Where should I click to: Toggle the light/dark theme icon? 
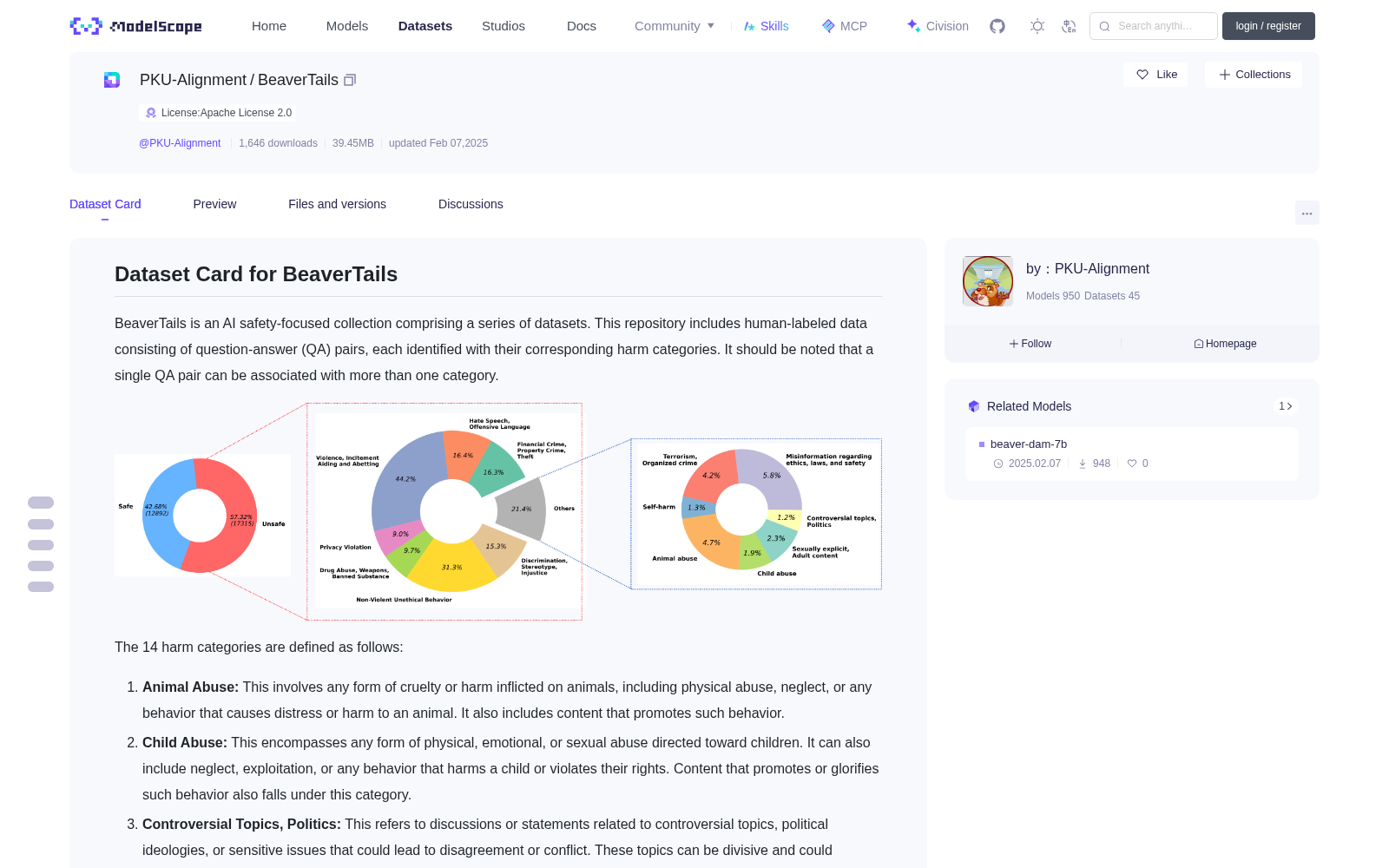point(1037,26)
